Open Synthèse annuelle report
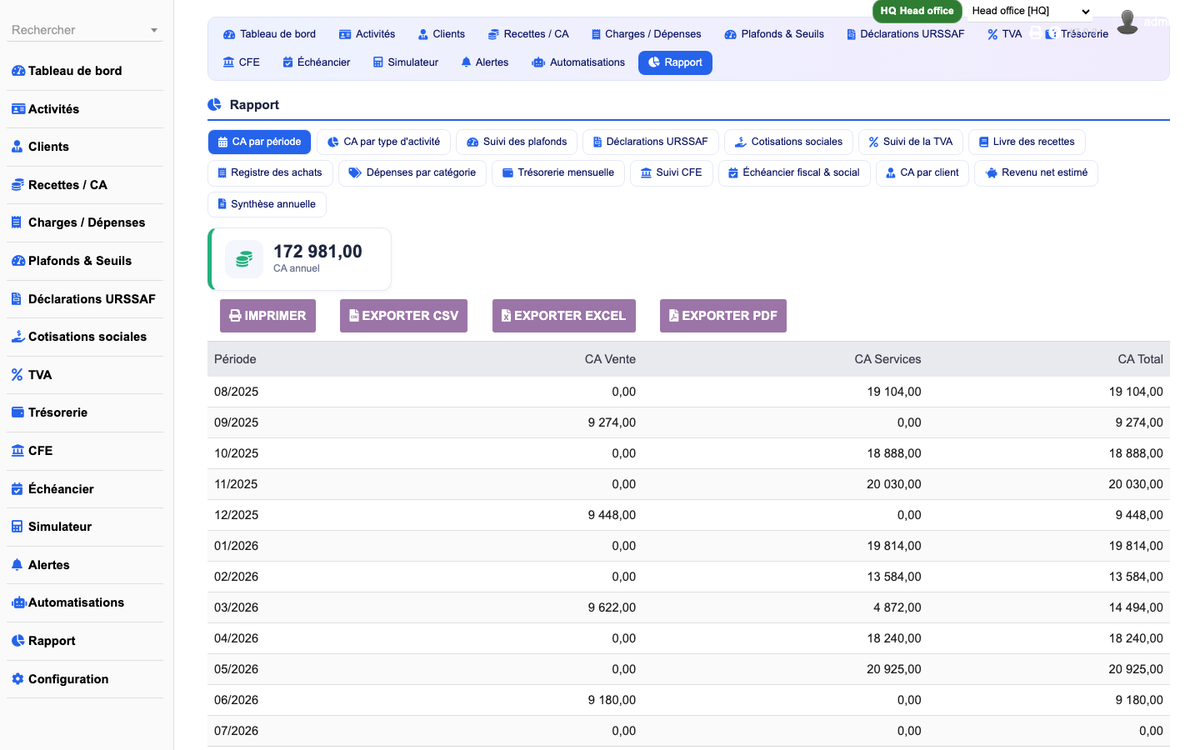Screen dimensions: 1200x750 pyautogui.click(x=267, y=204)
